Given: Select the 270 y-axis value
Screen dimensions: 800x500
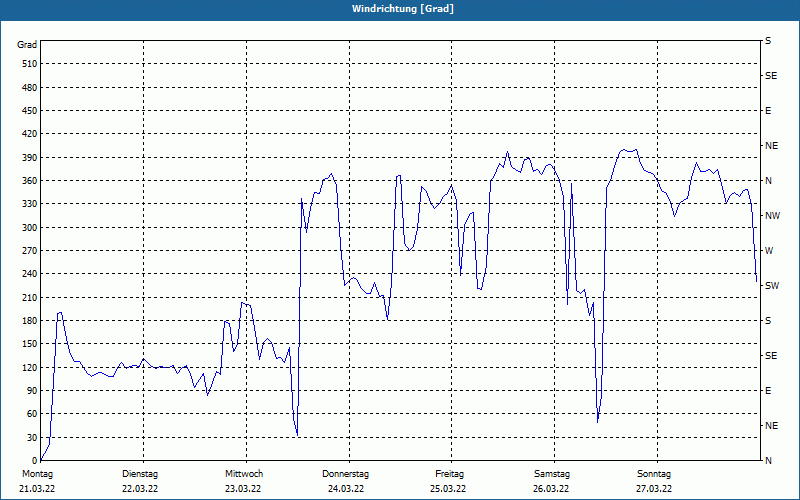Looking at the screenshot, I should (x=29, y=251).
